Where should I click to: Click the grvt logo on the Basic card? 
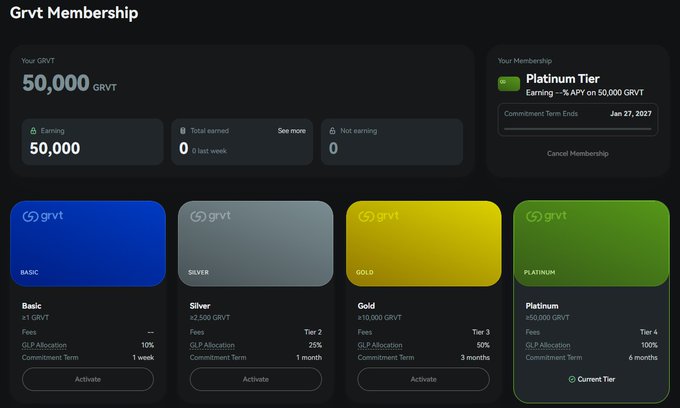point(42,216)
